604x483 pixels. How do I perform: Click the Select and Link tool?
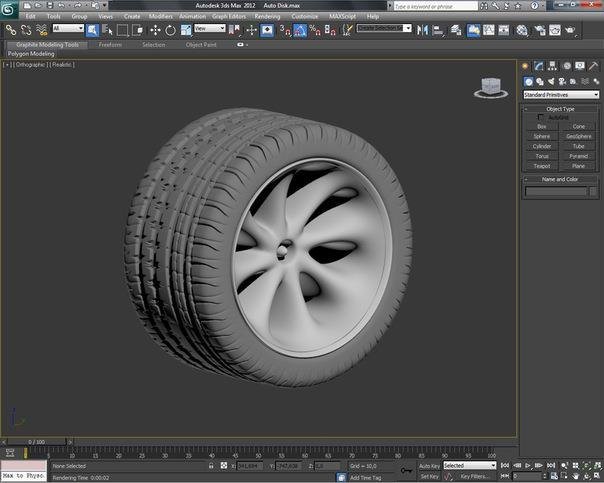click(x=11, y=30)
